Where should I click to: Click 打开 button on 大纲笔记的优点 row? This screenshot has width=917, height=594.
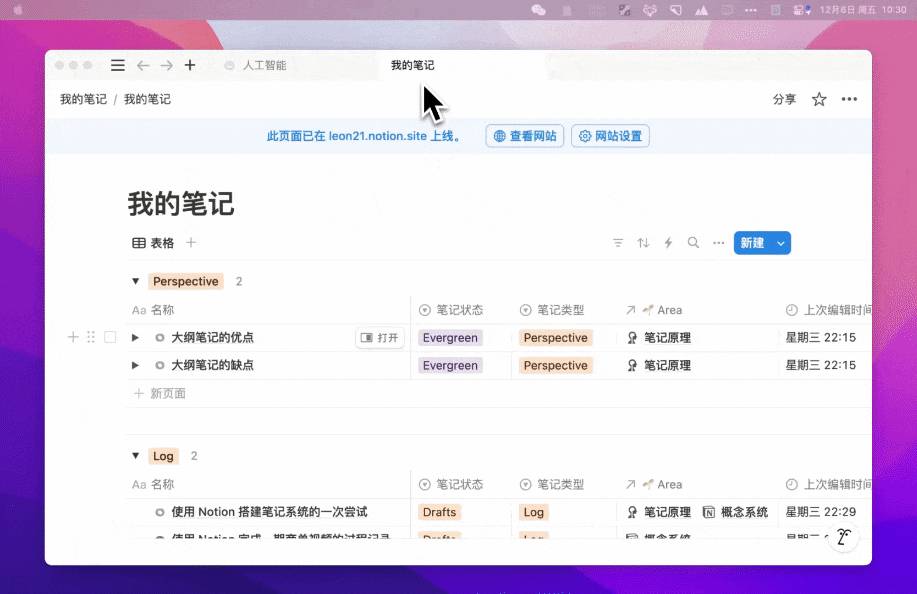pos(380,337)
